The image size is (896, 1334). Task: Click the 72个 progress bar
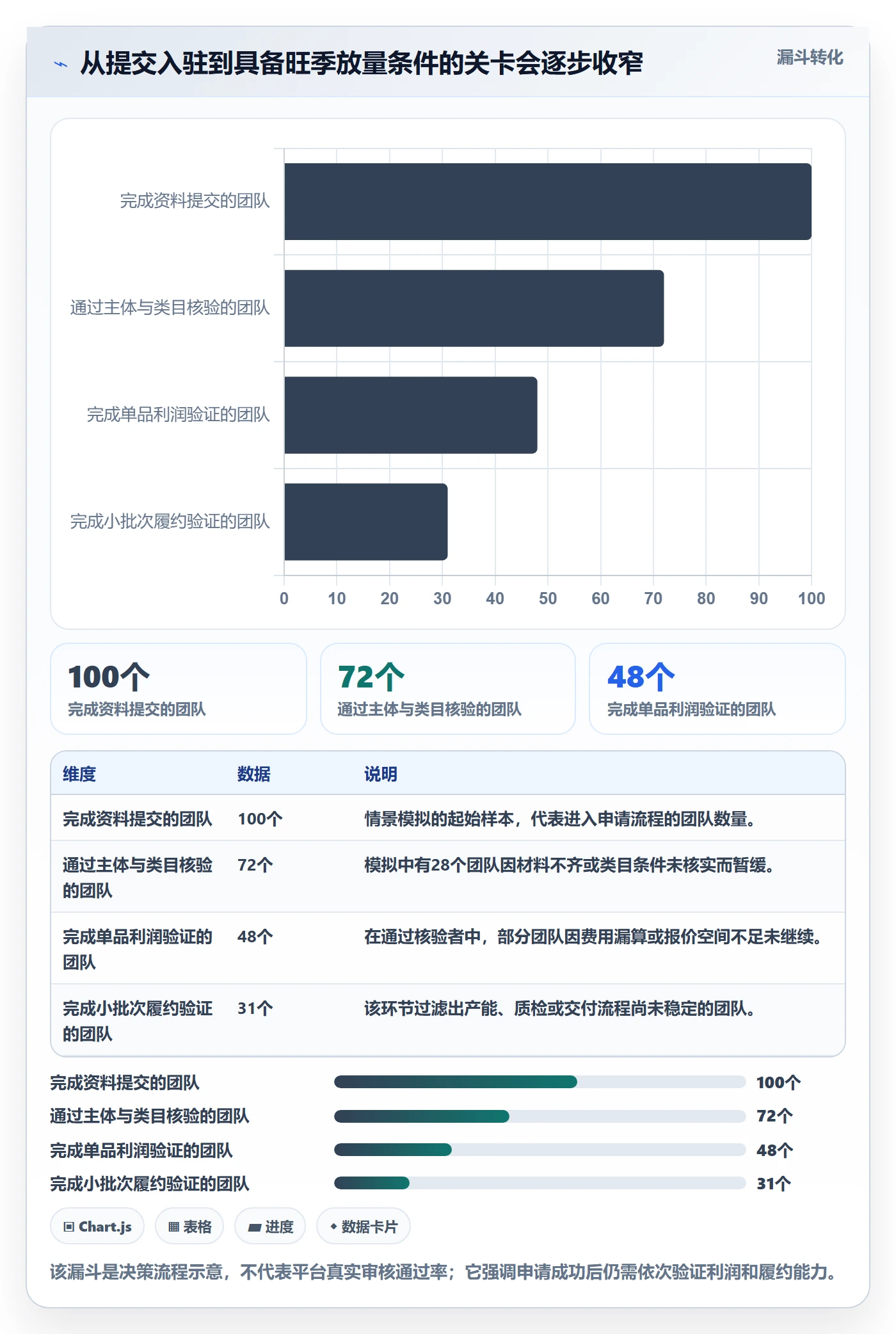pyautogui.click(x=540, y=1116)
